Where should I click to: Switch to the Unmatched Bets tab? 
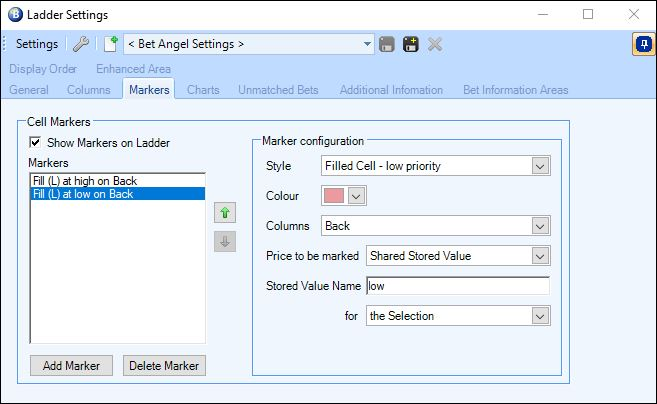click(278, 90)
